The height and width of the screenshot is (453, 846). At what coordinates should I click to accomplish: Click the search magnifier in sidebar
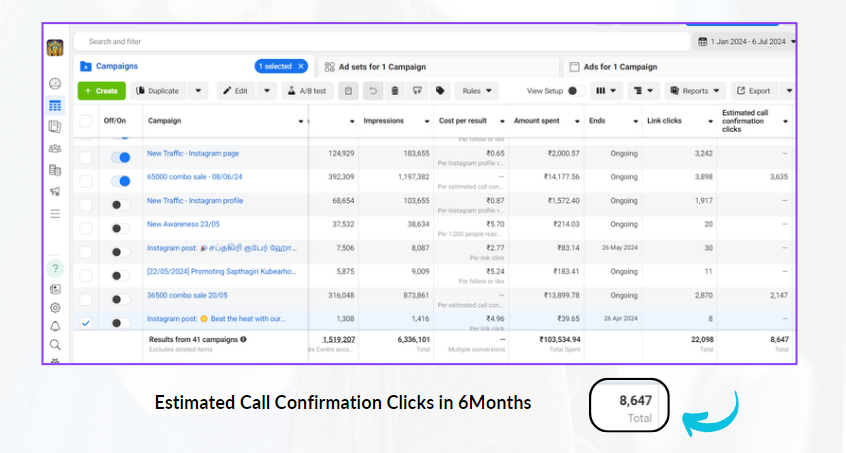55,344
